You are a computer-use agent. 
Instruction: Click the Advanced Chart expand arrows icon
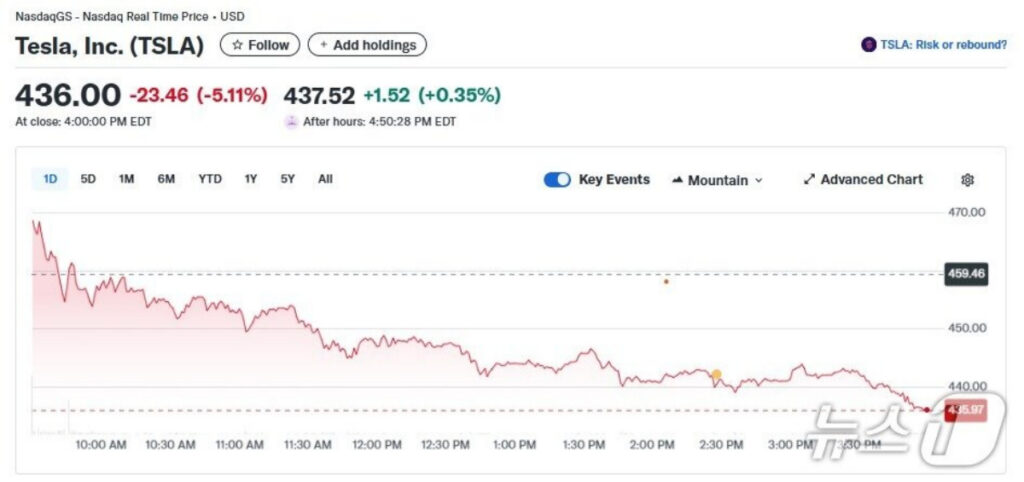click(x=809, y=180)
